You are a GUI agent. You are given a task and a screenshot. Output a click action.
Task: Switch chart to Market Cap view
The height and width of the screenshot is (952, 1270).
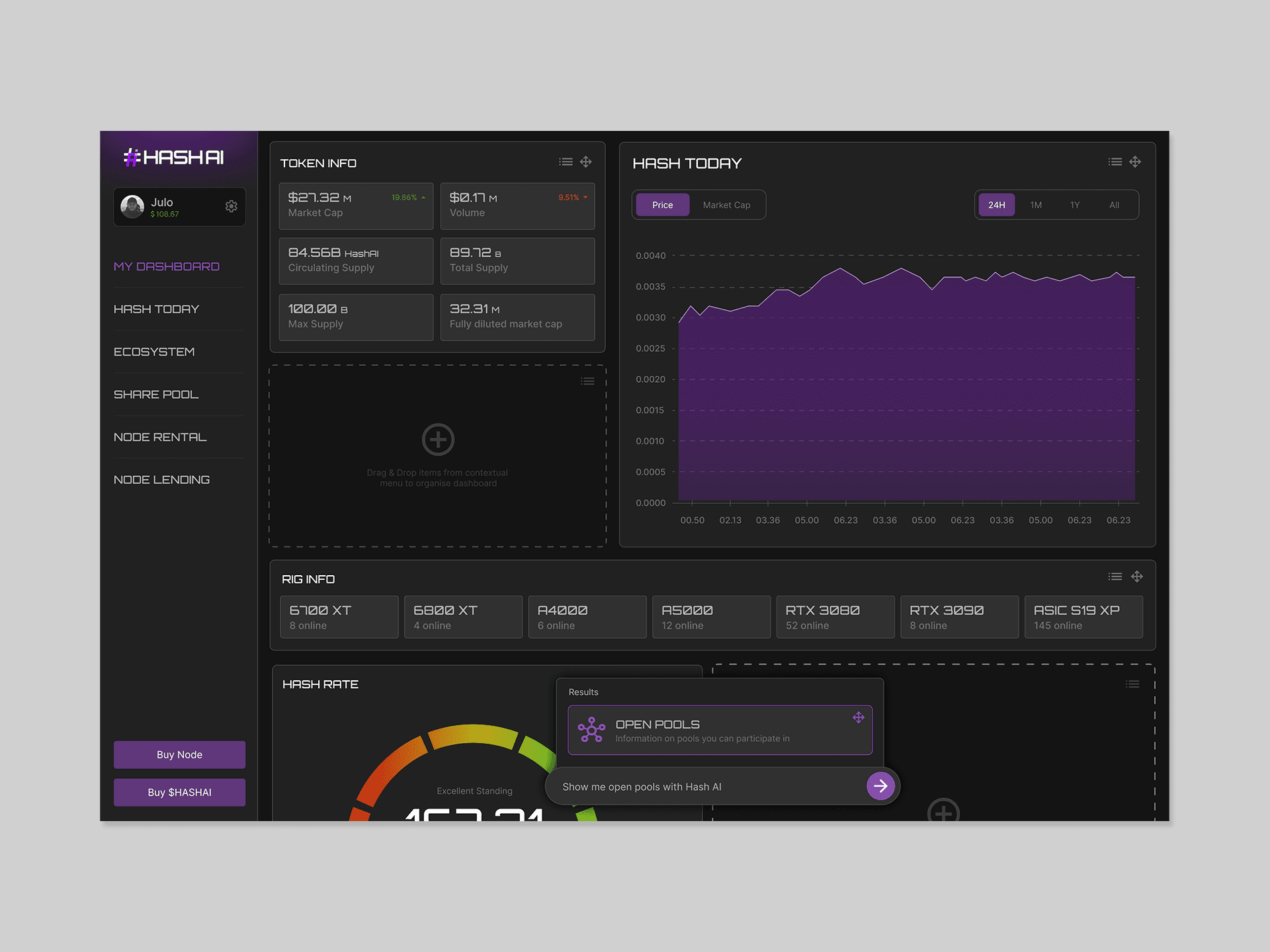coord(727,205)
